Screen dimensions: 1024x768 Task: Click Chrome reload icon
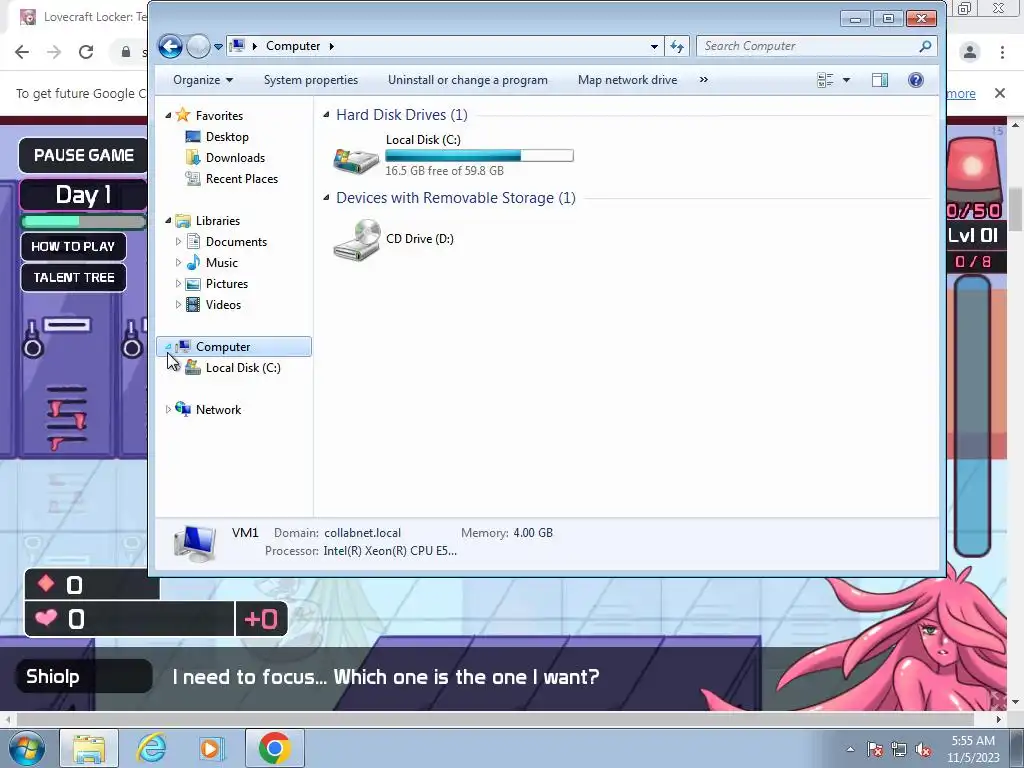[86, 52]
